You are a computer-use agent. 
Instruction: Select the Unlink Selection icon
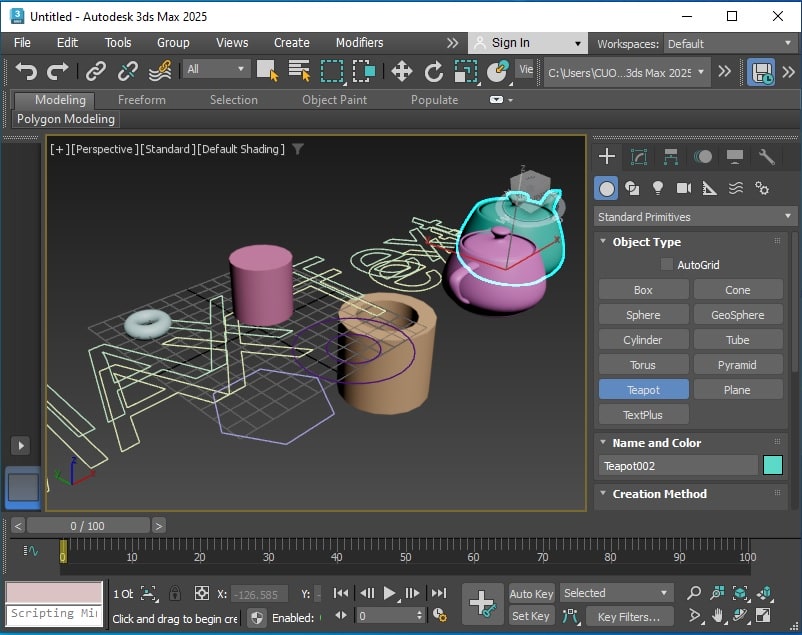pos(127,71)
